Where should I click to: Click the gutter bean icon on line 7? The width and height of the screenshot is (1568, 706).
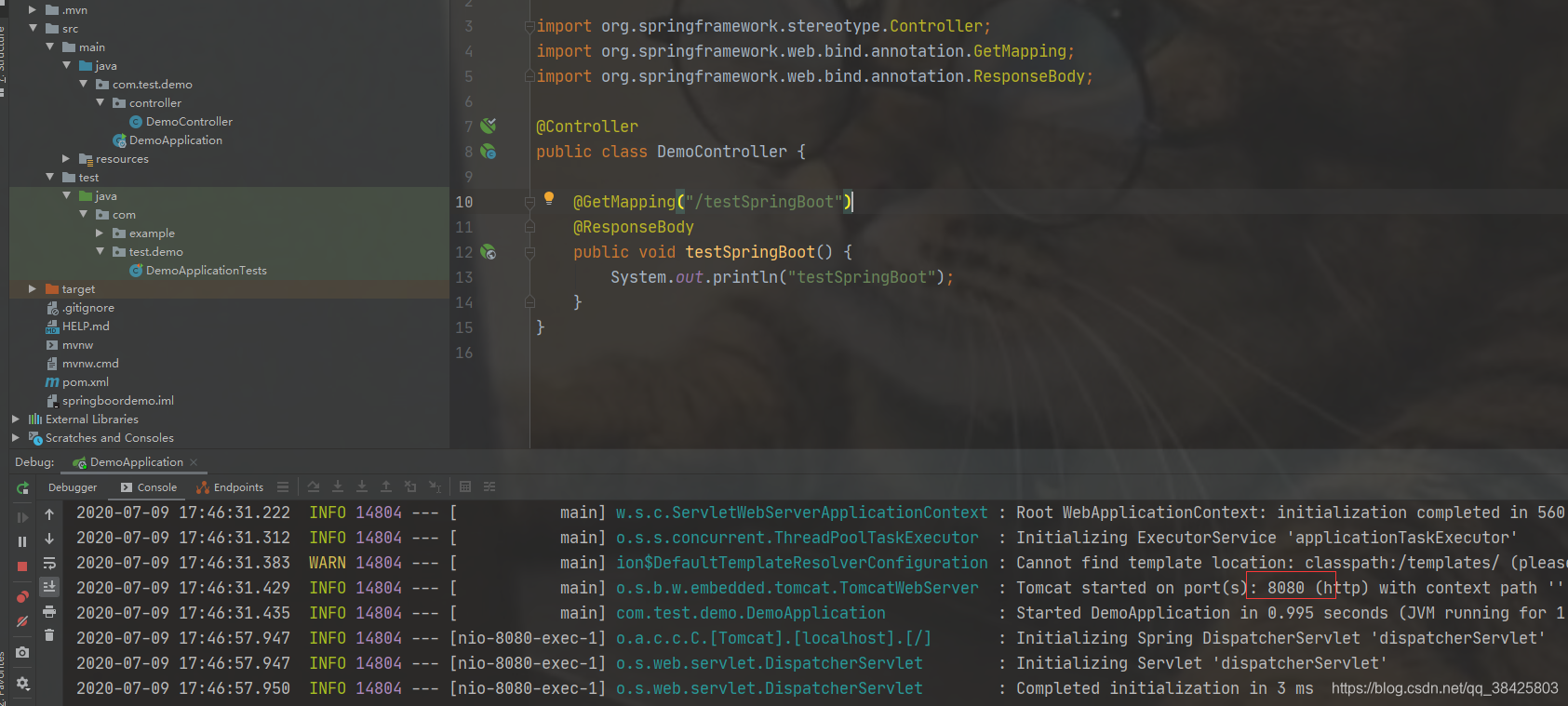point(489,126)
